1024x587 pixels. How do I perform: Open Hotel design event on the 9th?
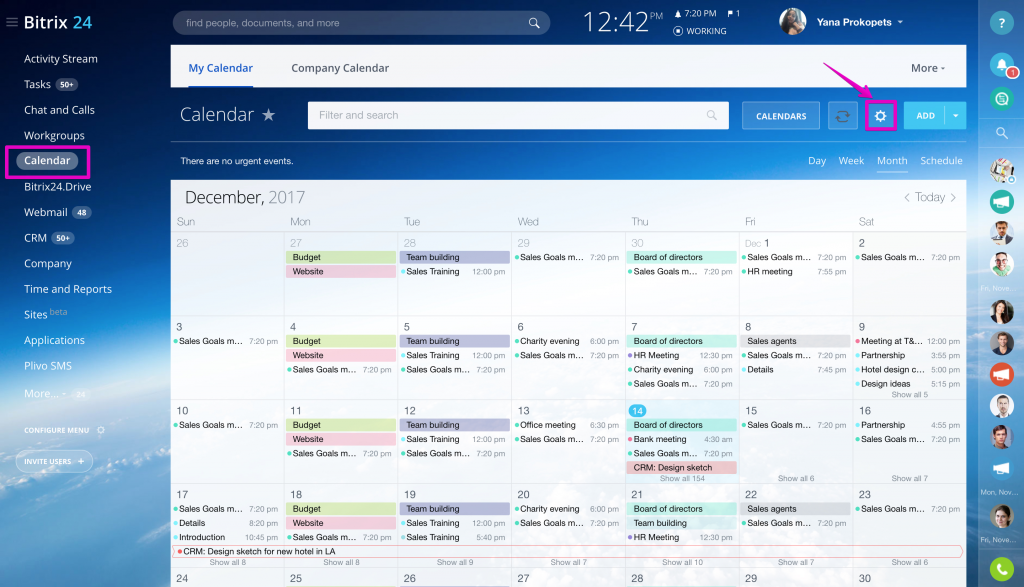[909, 370]
